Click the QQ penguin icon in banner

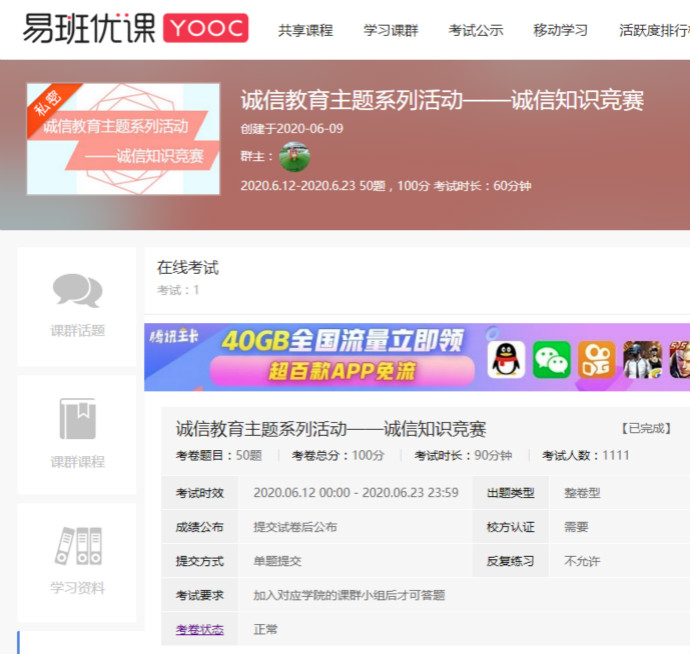pyautogui.click(x=506, y=359)
